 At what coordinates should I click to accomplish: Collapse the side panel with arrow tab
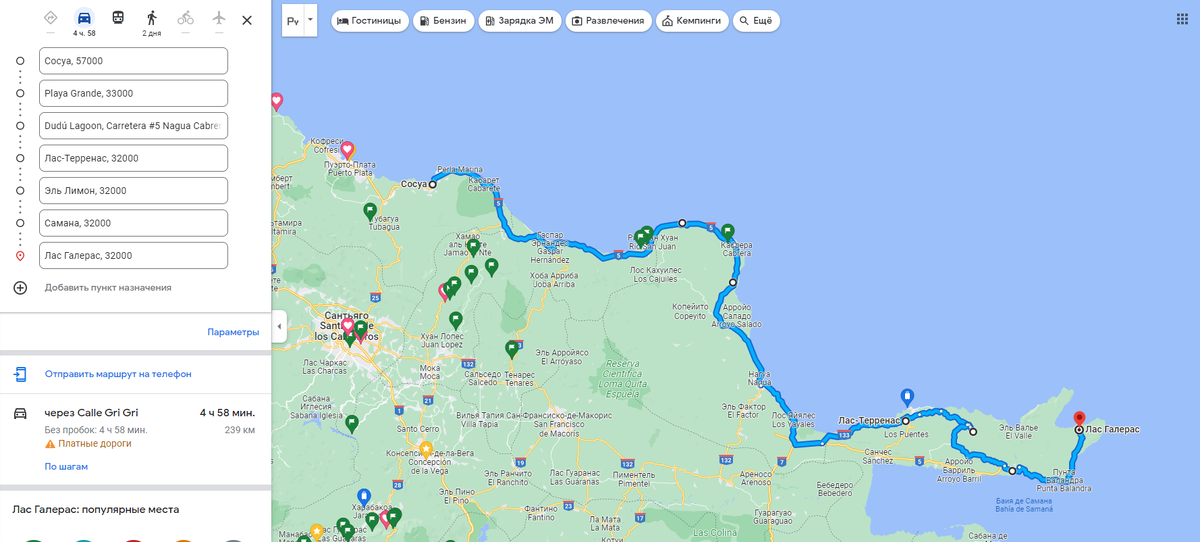[x=279, y=326]
